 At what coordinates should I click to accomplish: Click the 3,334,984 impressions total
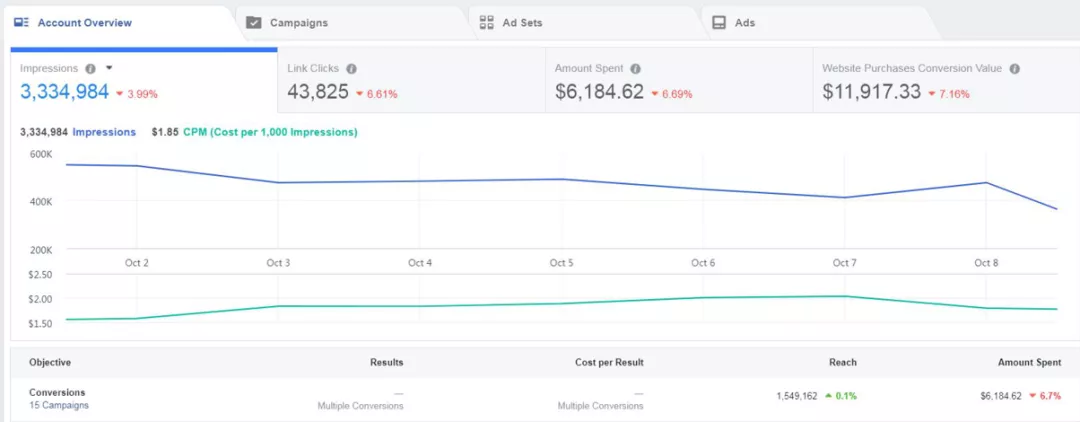[64, 92]
